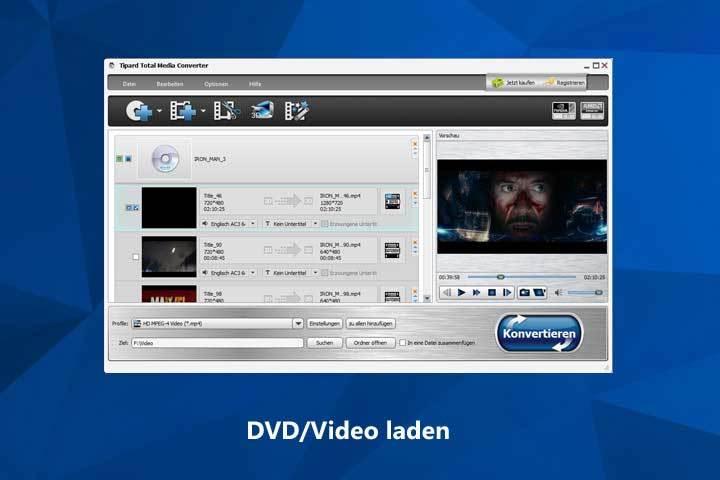Enable 'In eine Datei zusammenfügen' checkbox

(403, 343)
